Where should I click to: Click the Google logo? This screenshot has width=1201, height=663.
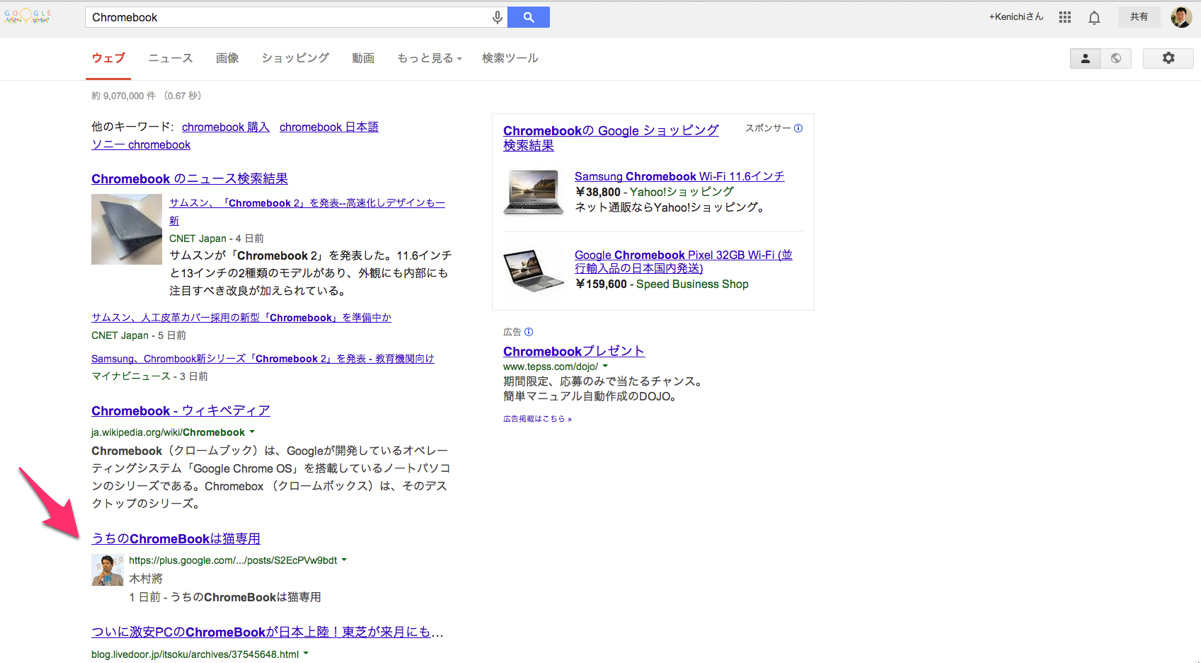coord(28,17)
